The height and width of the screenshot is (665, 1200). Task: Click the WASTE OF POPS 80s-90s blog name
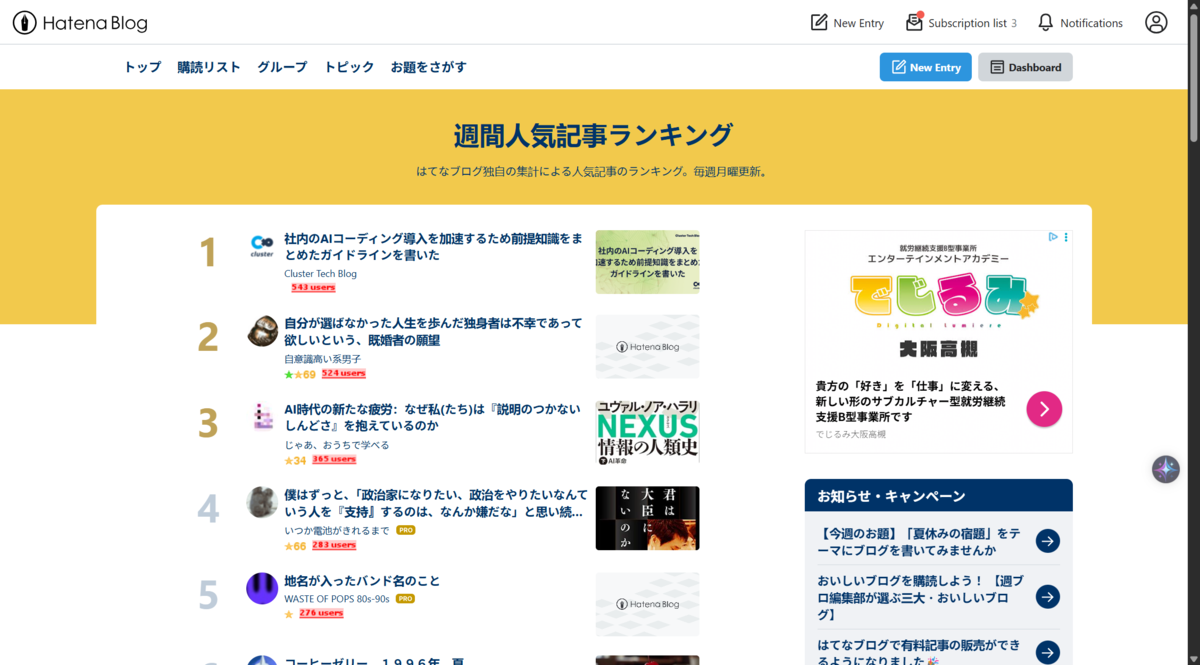click(337, 599)
